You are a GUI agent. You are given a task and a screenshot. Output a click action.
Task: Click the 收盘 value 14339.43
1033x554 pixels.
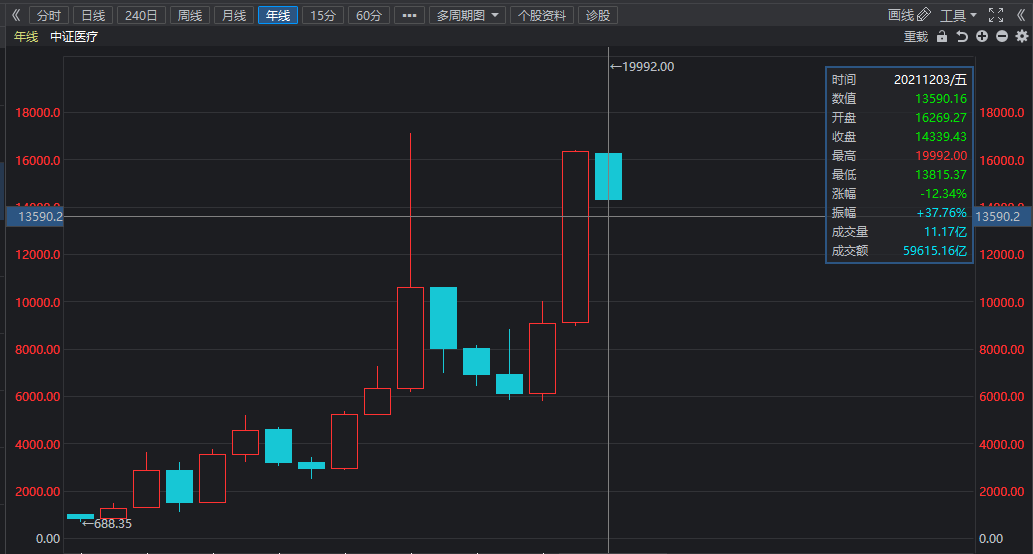point(941,137)
